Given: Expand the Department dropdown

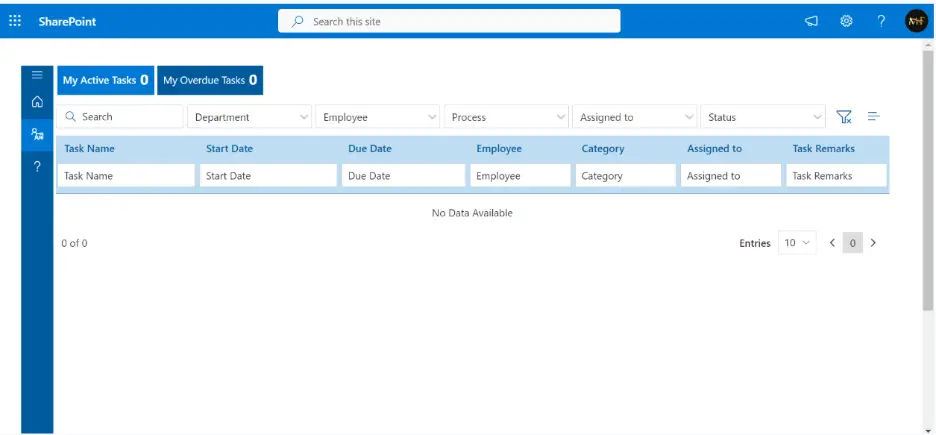Looking at the screenshot, I should click(250, 117).
